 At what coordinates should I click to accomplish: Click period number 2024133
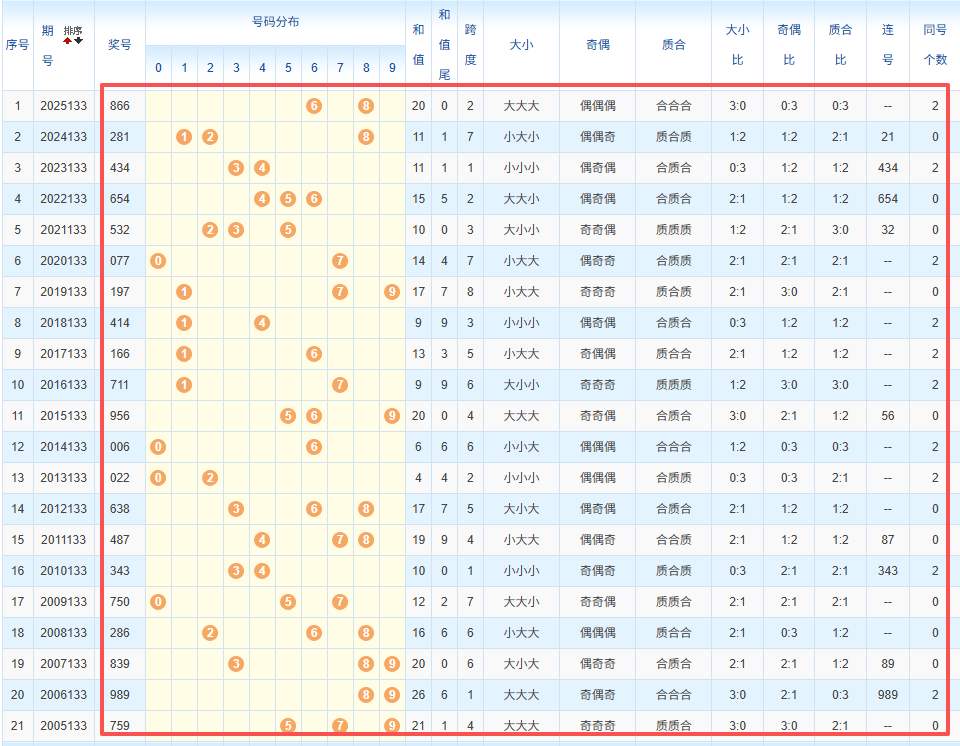[64, 137]
